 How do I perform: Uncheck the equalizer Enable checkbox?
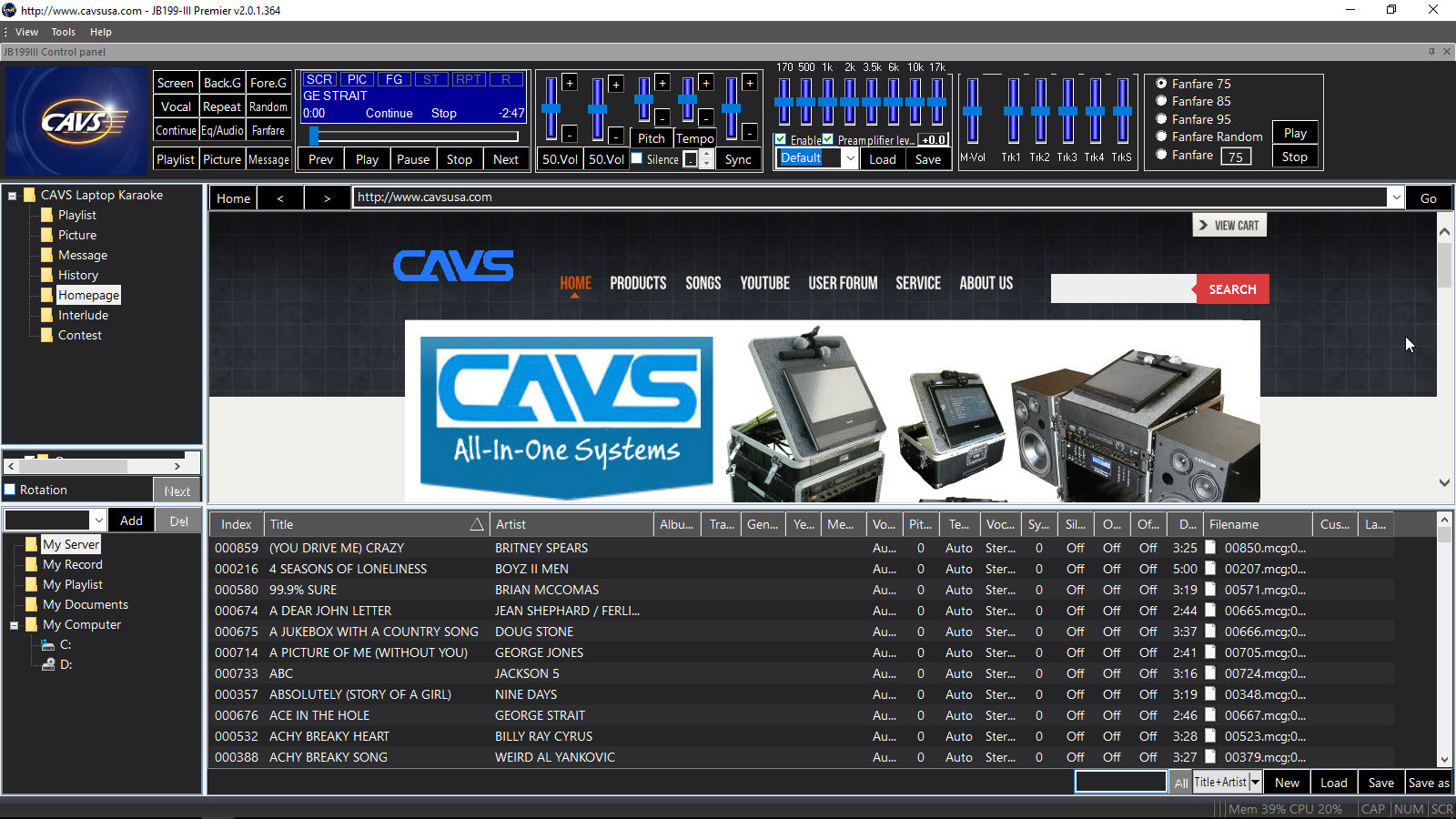781,139
